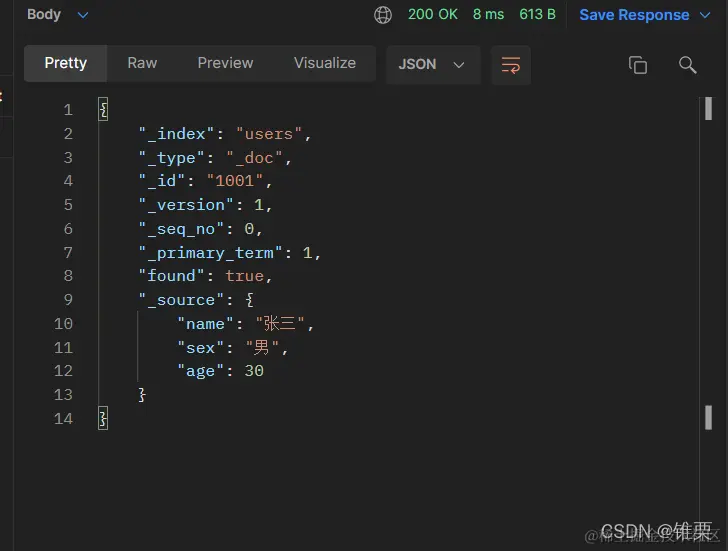The image size is (728, 551).
Task: Click the "1001" id value
Action: (x=235, y=181)
